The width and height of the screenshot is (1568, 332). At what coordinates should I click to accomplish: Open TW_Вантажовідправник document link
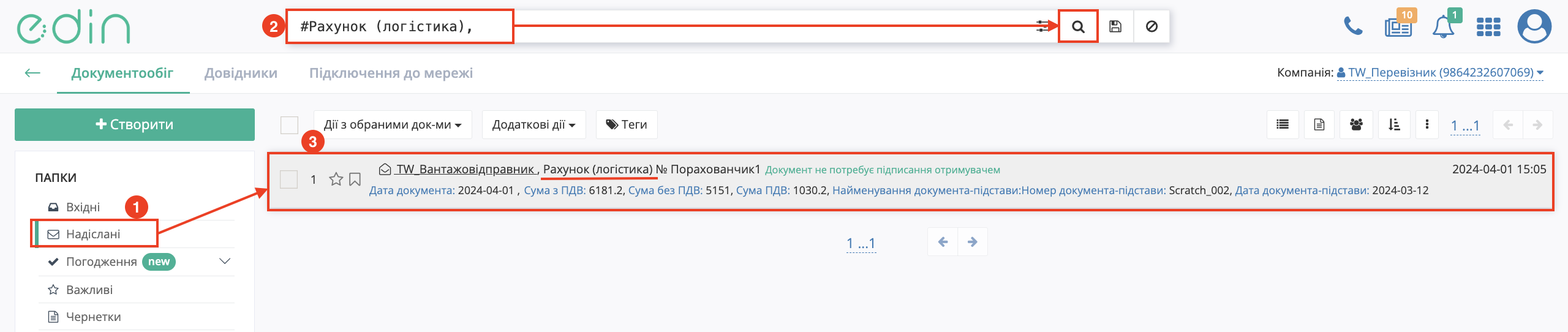[466, 170]
